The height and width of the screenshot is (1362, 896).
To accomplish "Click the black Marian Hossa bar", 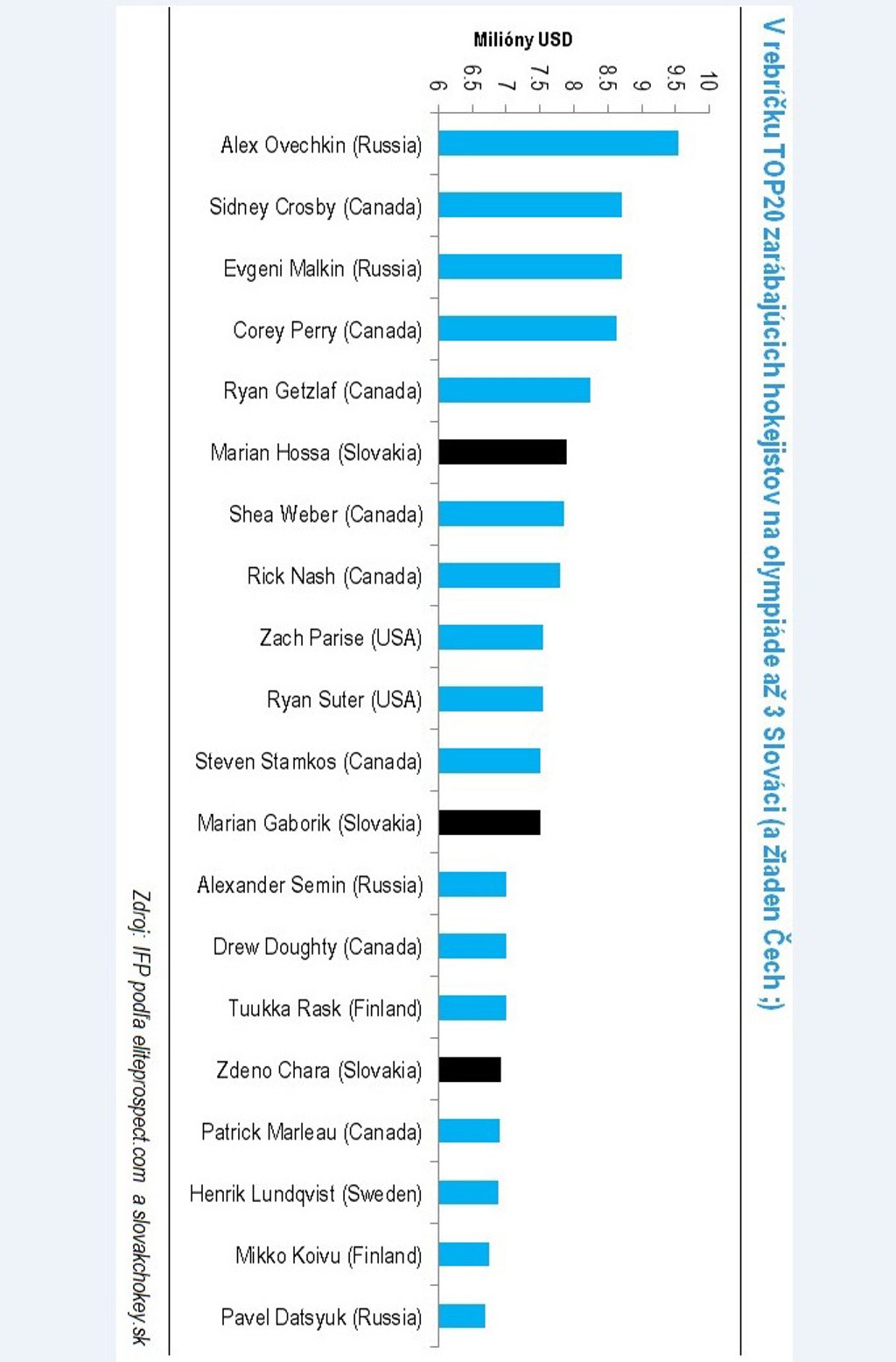I will pyautogui.click(x=502, y=452).
